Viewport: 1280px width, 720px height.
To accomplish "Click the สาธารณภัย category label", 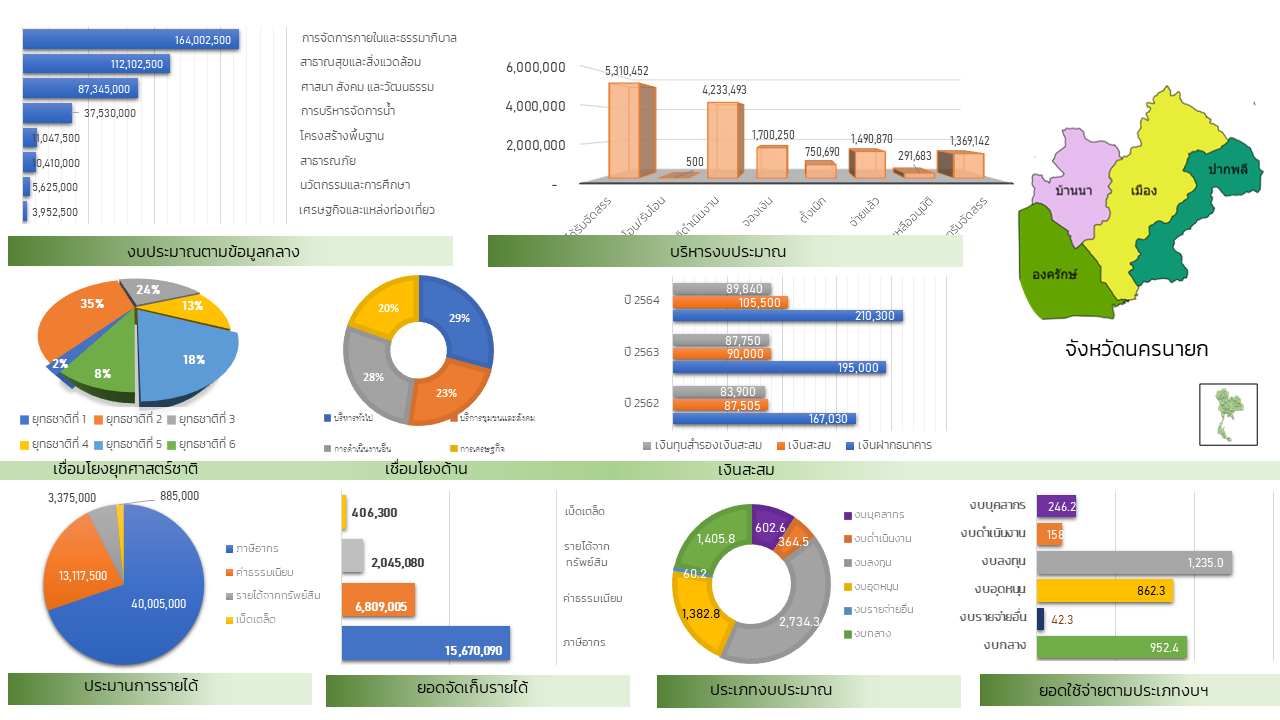I will point(328,160).
